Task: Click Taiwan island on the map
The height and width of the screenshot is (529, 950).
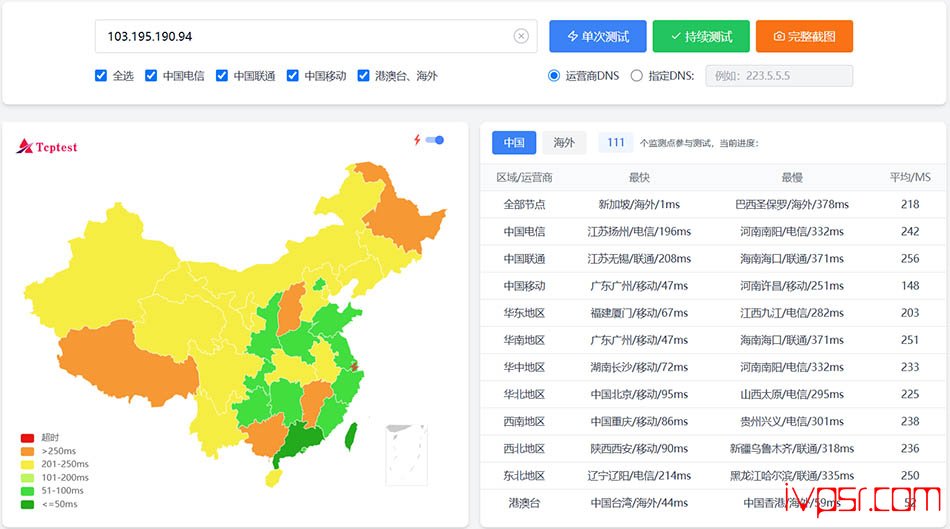Action: [350, 437]
